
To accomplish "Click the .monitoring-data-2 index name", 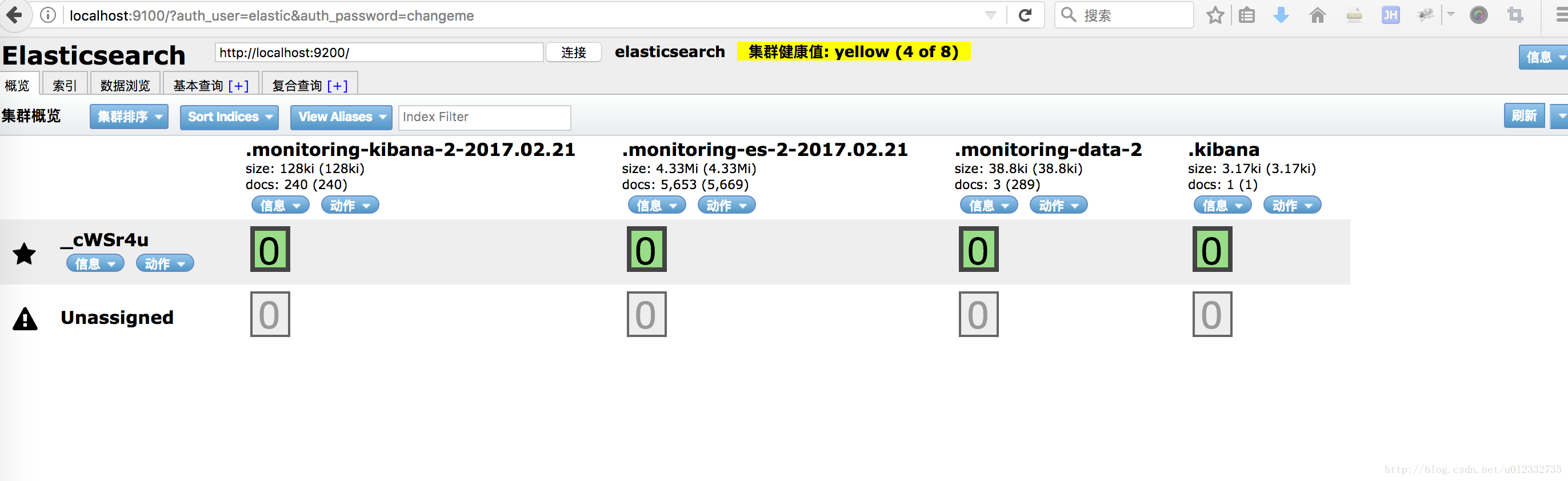I will point(1048,149).
